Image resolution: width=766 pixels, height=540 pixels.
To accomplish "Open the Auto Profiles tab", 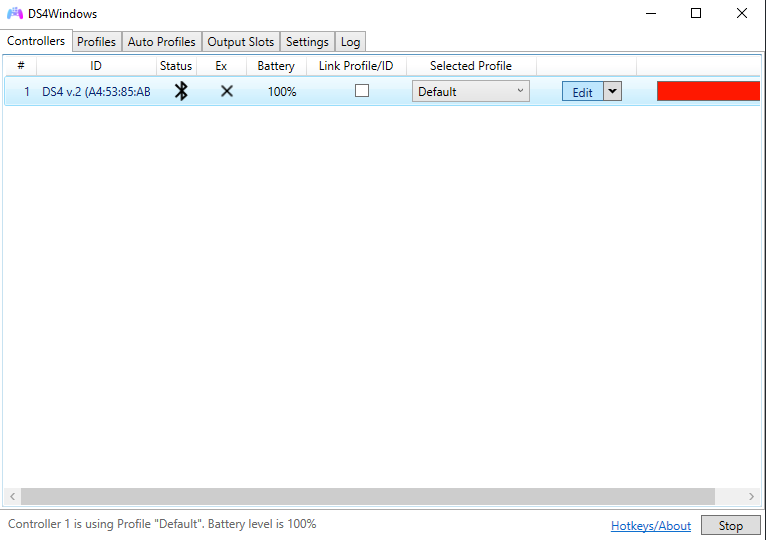I will (x=162, y=42).
